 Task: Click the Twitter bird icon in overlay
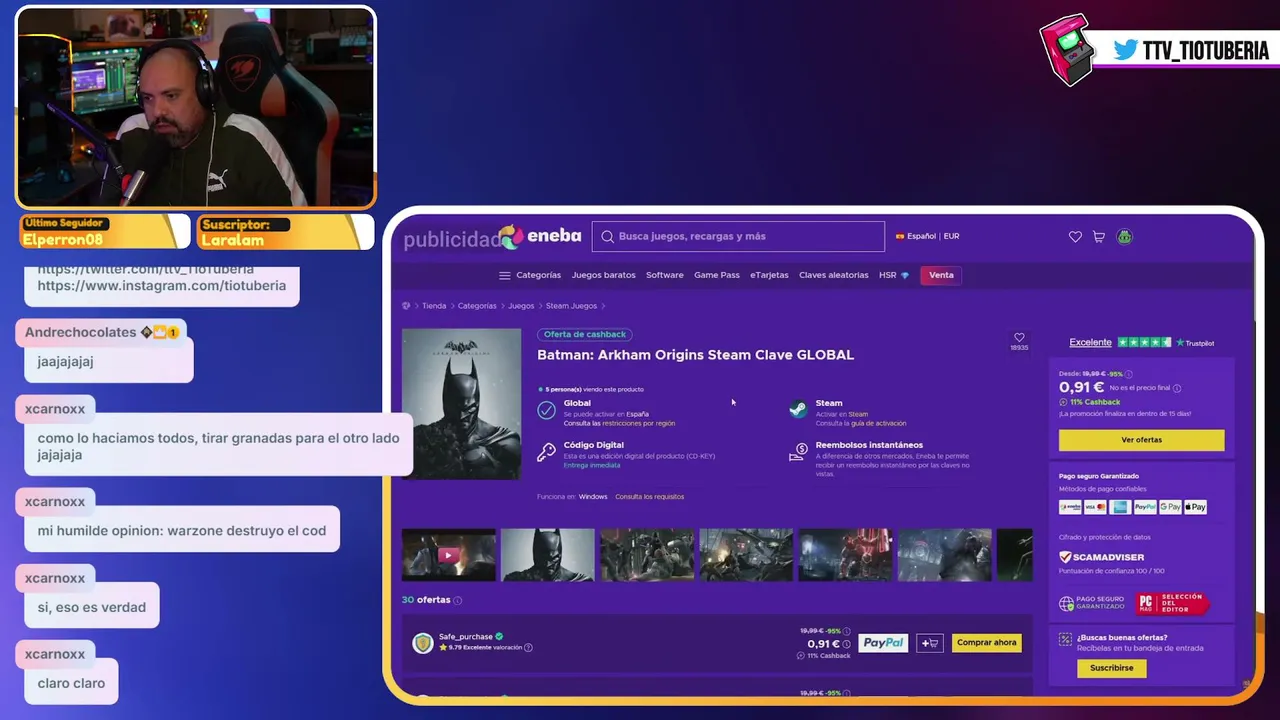coord(1126,50)
